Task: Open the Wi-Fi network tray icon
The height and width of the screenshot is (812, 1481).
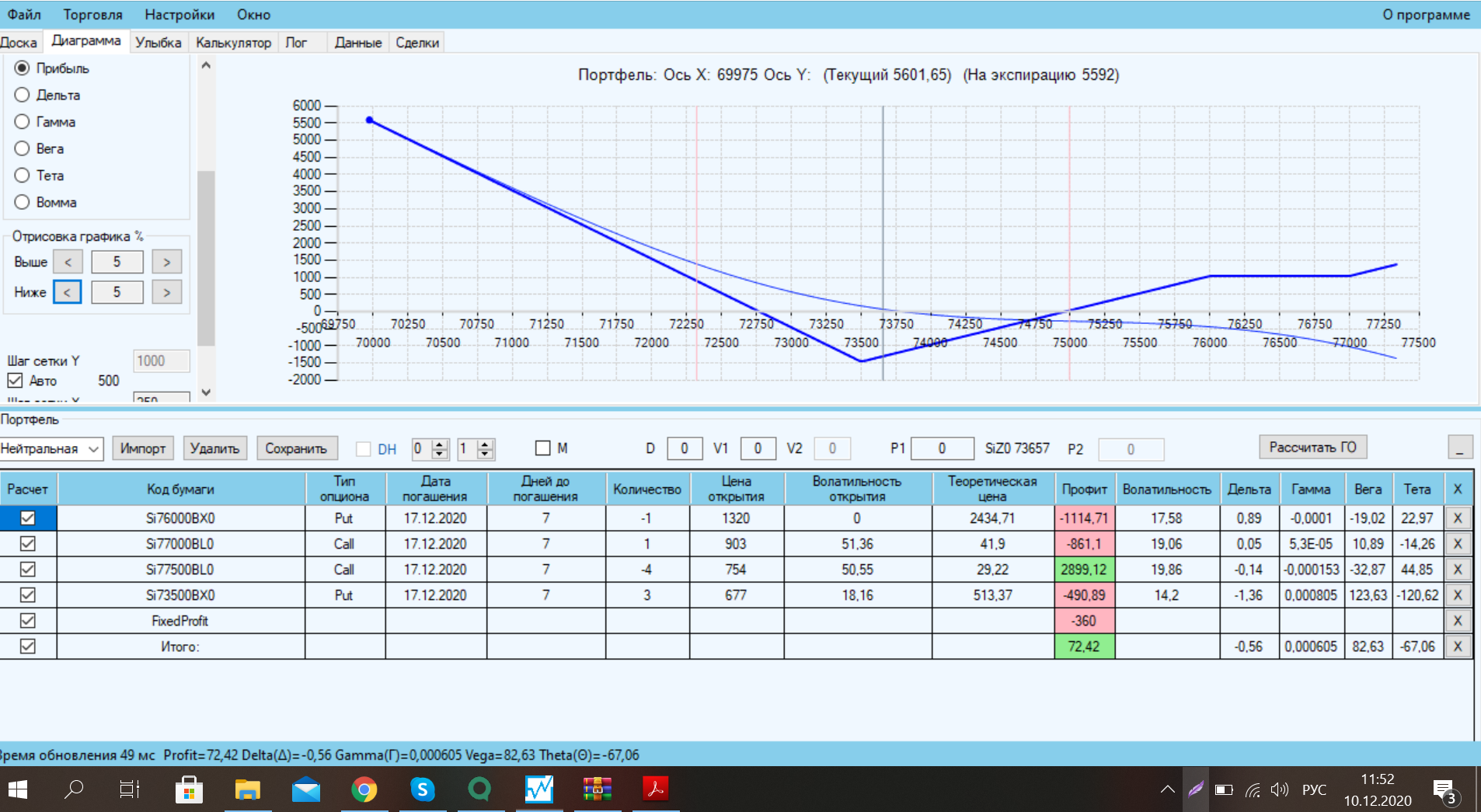Action: pyautogui.click(x=1253, y=790)
